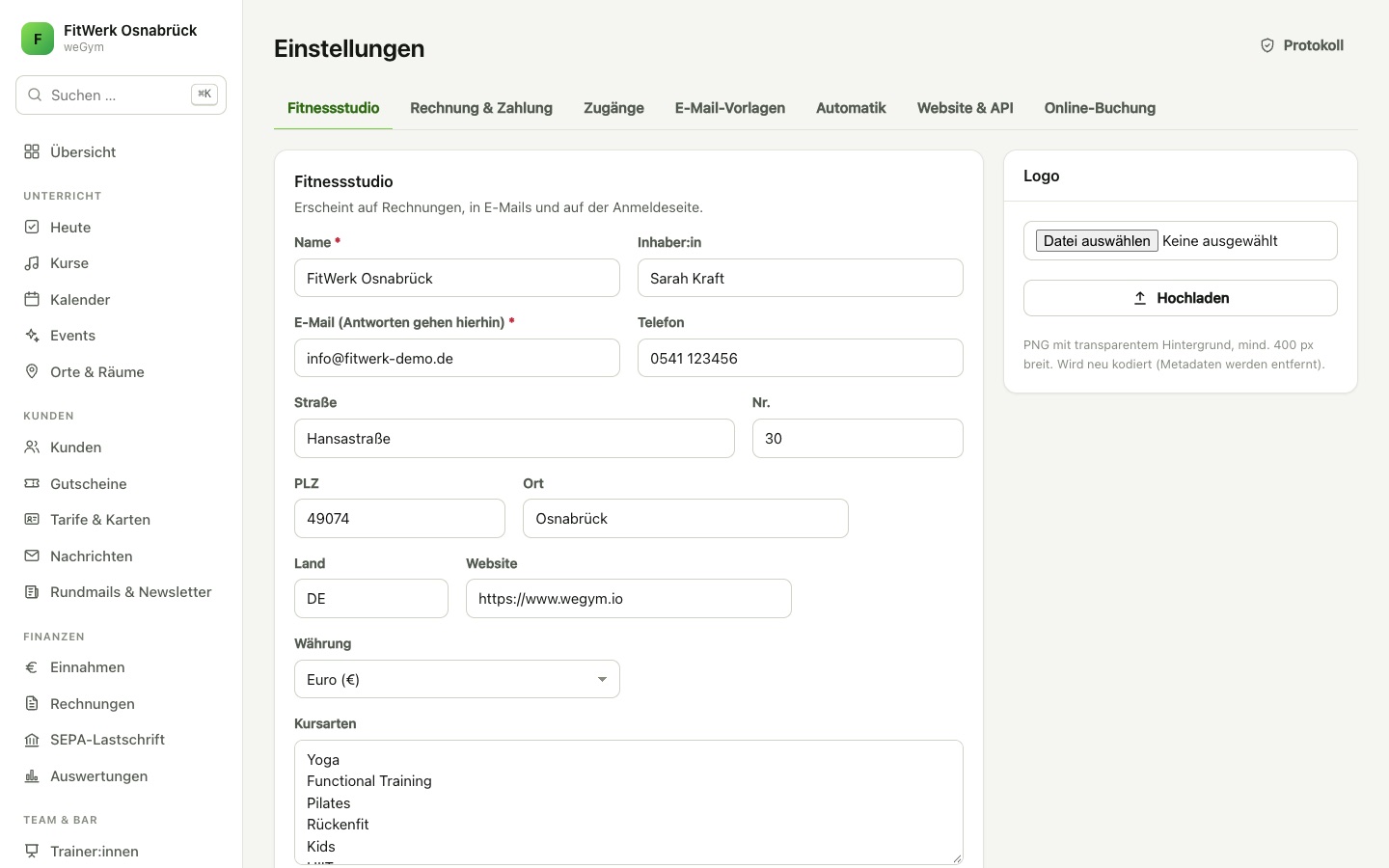Click the E-Mail address field

click(456, 358)
